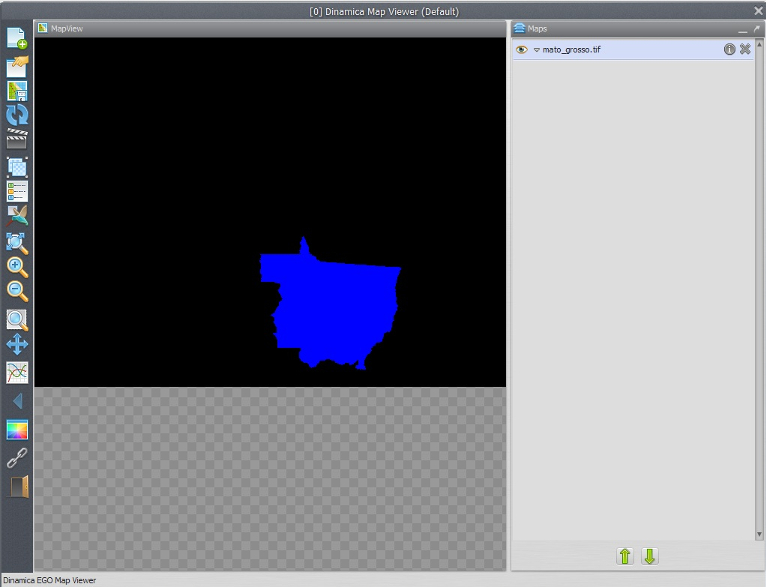Save the map with the floppy disk icon
The width and height of the screenshot is (766, 587).
(17, 91)
